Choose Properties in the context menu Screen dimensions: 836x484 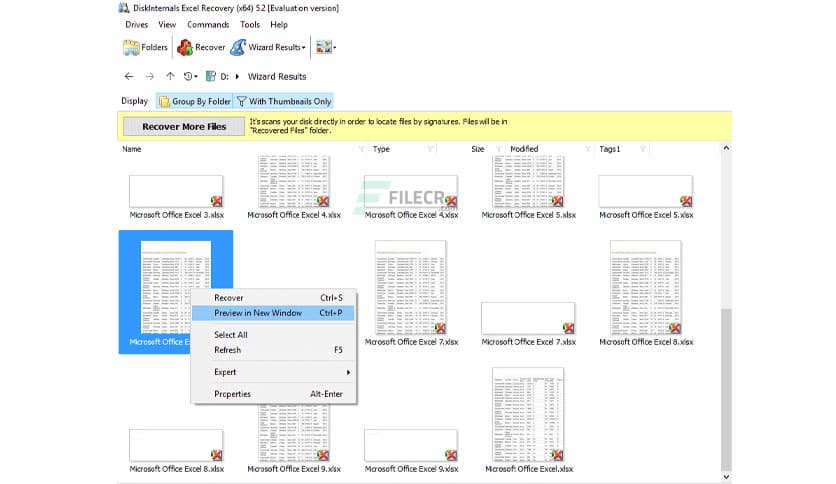(x=274, y=394)
